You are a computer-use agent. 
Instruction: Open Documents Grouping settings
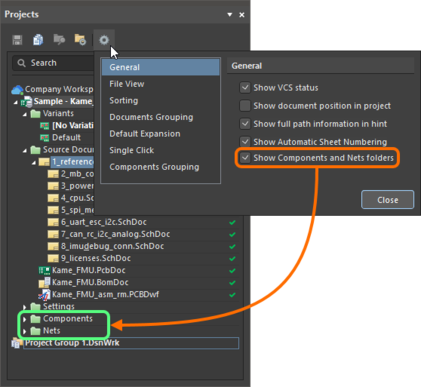(x=160, y=117)
